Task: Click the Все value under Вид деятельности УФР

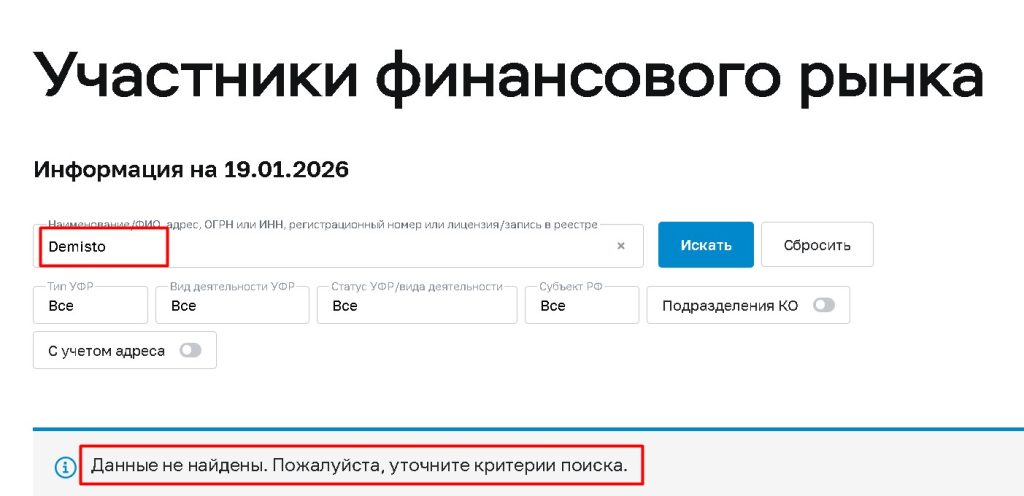Action: pos(184,306)
